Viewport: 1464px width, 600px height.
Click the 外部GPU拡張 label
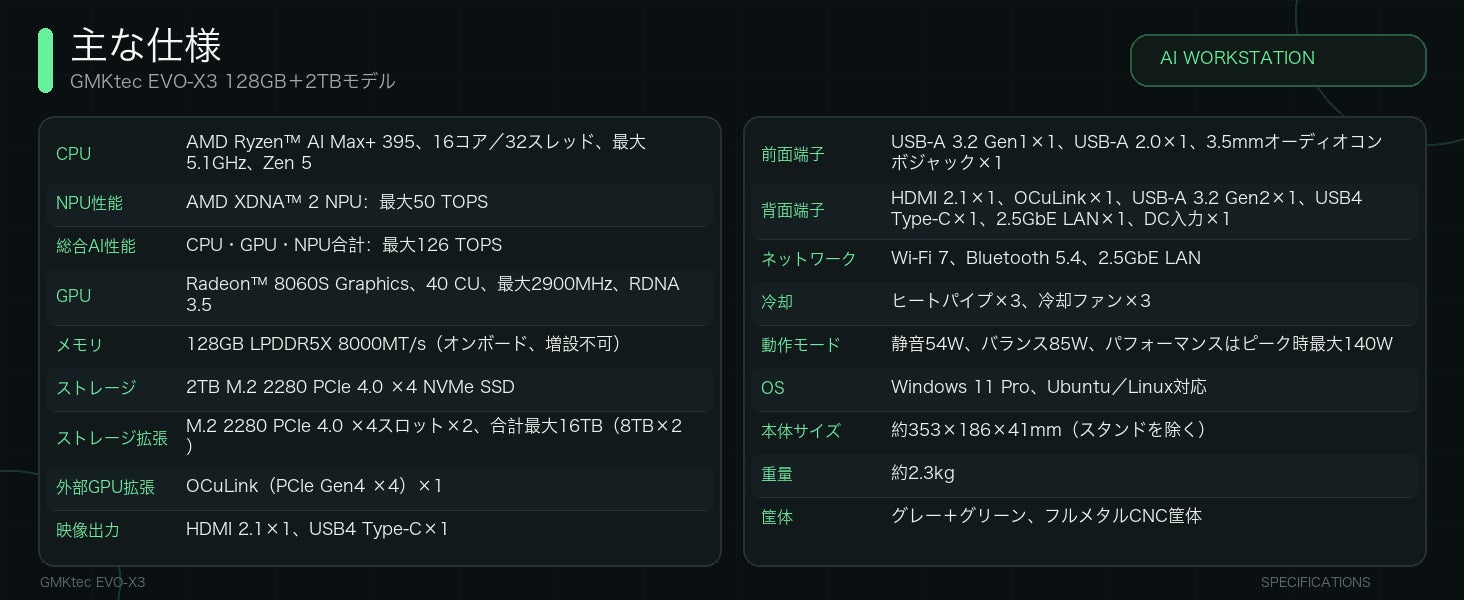(x=105, y=488)
